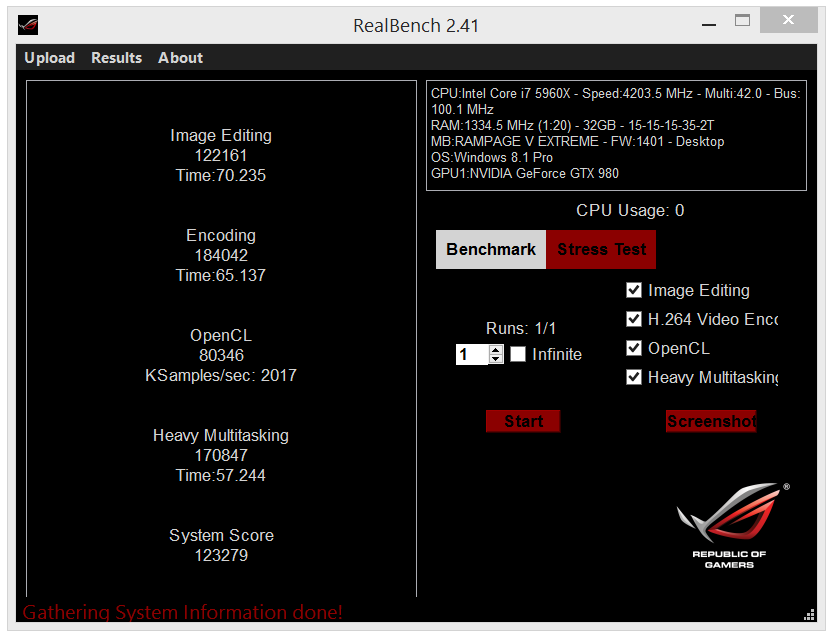Image resolution: width=829 pixels, height=635 pixels.
Task: Click the Time:57.244 value
Action: click(x=221, y=475)
